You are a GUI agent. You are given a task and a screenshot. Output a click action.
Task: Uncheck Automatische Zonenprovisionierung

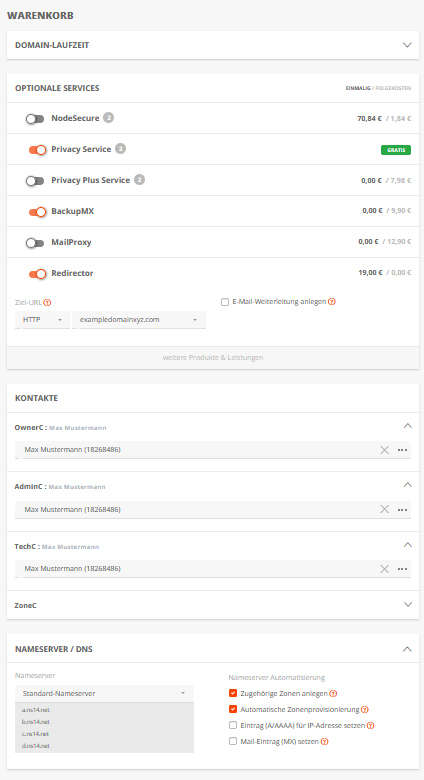[x=232, y=709]
